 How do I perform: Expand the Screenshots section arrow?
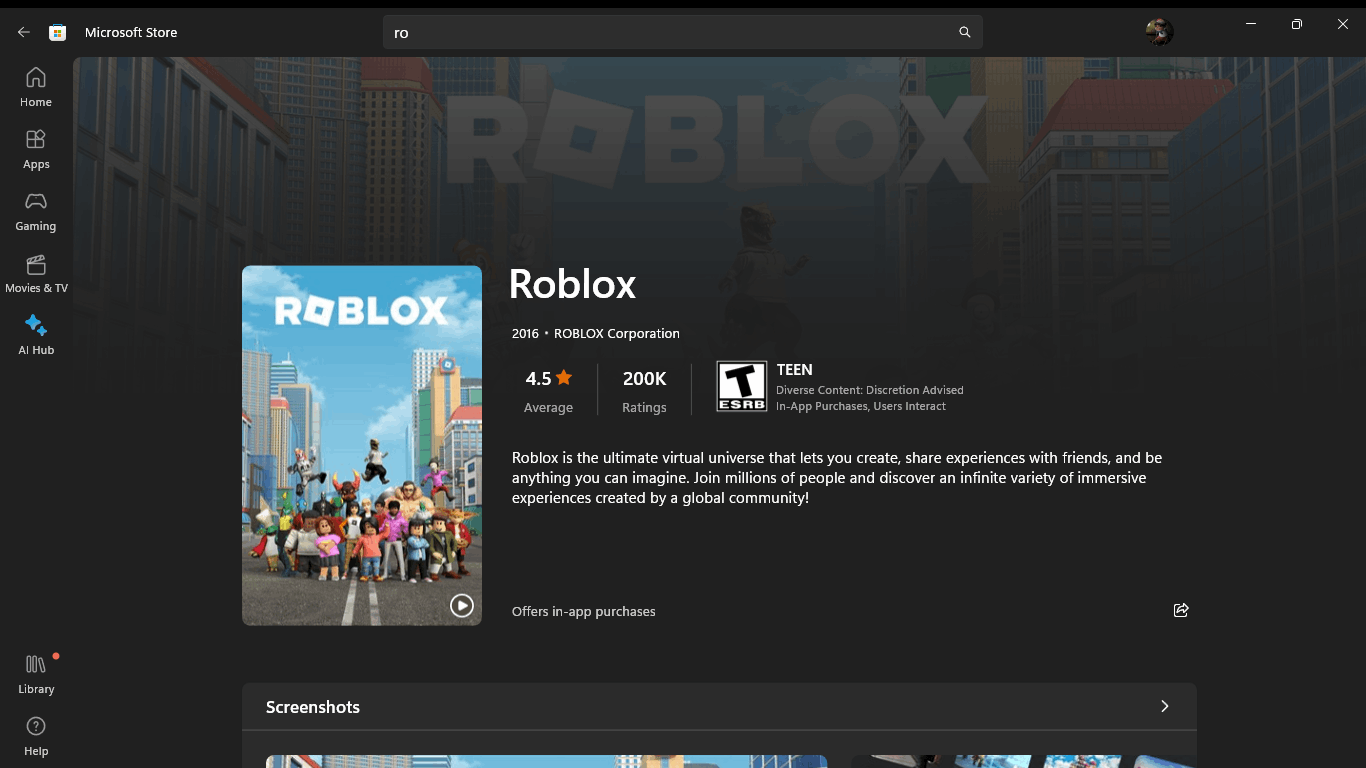(x=1164, y=706)
